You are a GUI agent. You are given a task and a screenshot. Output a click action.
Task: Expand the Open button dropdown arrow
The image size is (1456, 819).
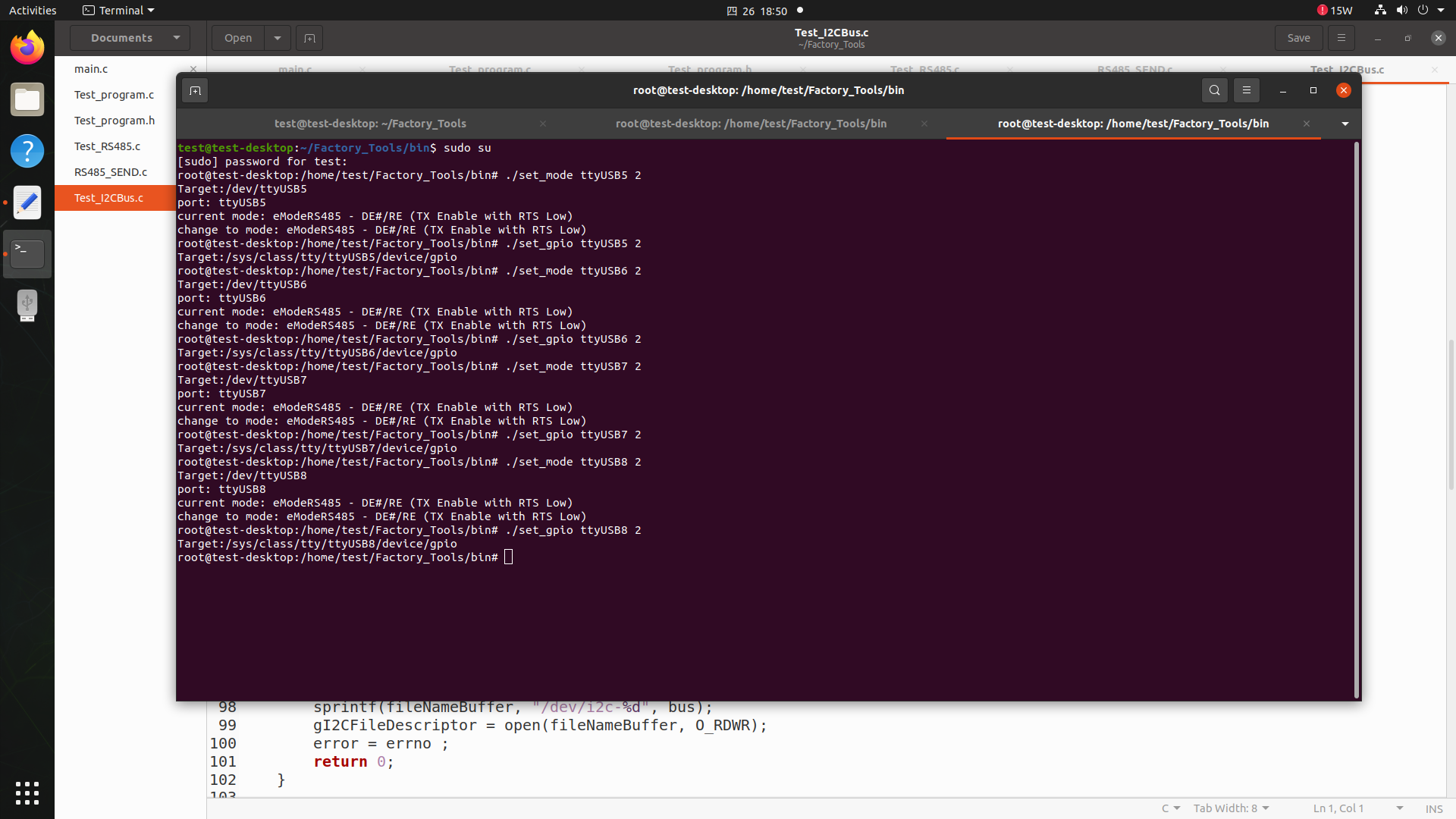coord(277,37)
